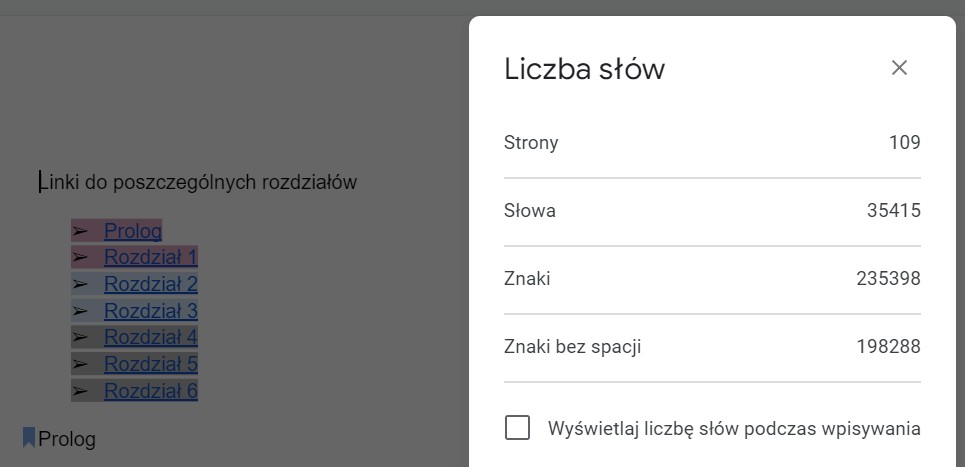This screenshot has height=467, width=965.
Task: Go to the Rozdział 4 link
Action: 150,337
